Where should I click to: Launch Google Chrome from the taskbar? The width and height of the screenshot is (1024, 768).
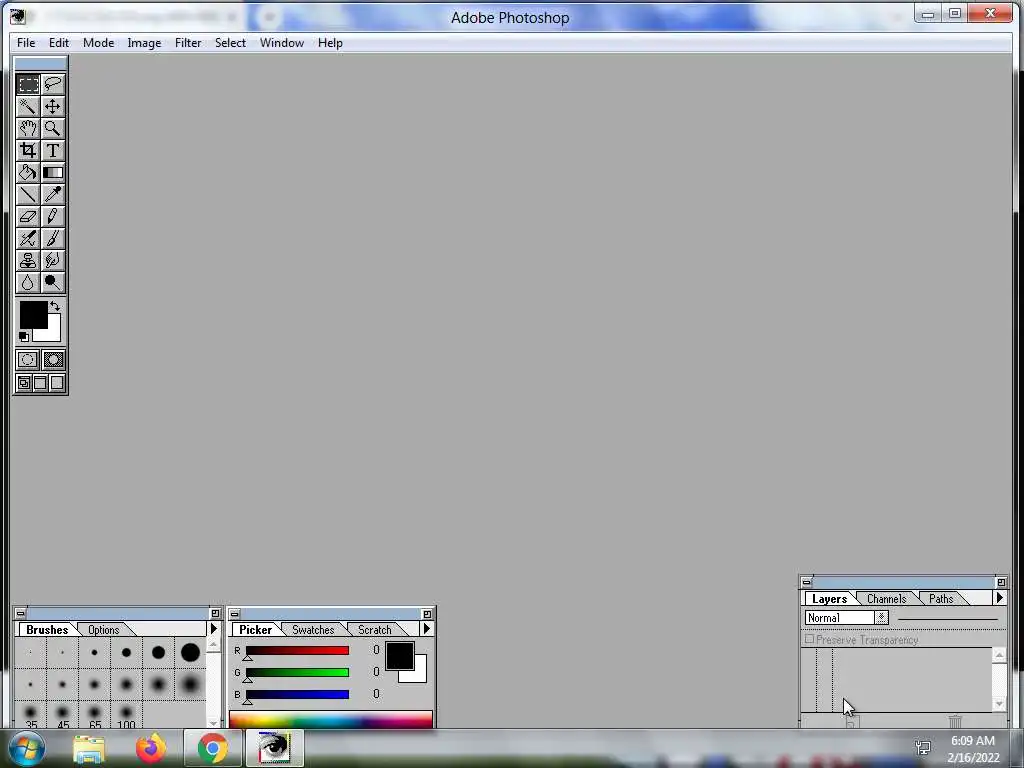[212, 748]
